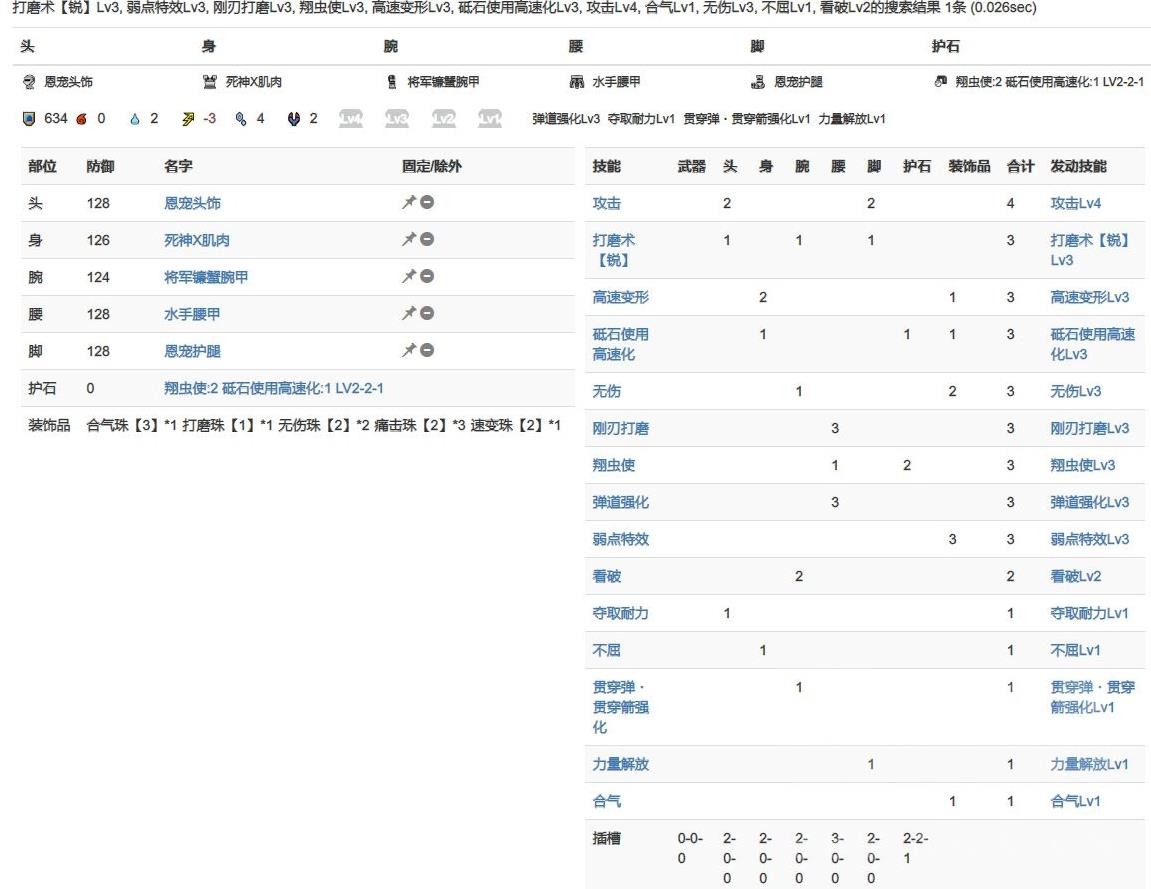Image resolution: width=1151 pixels, height=889 pixels.
Task: Click the Lv1 slot badge icon
Action: (x=490, y=119)
